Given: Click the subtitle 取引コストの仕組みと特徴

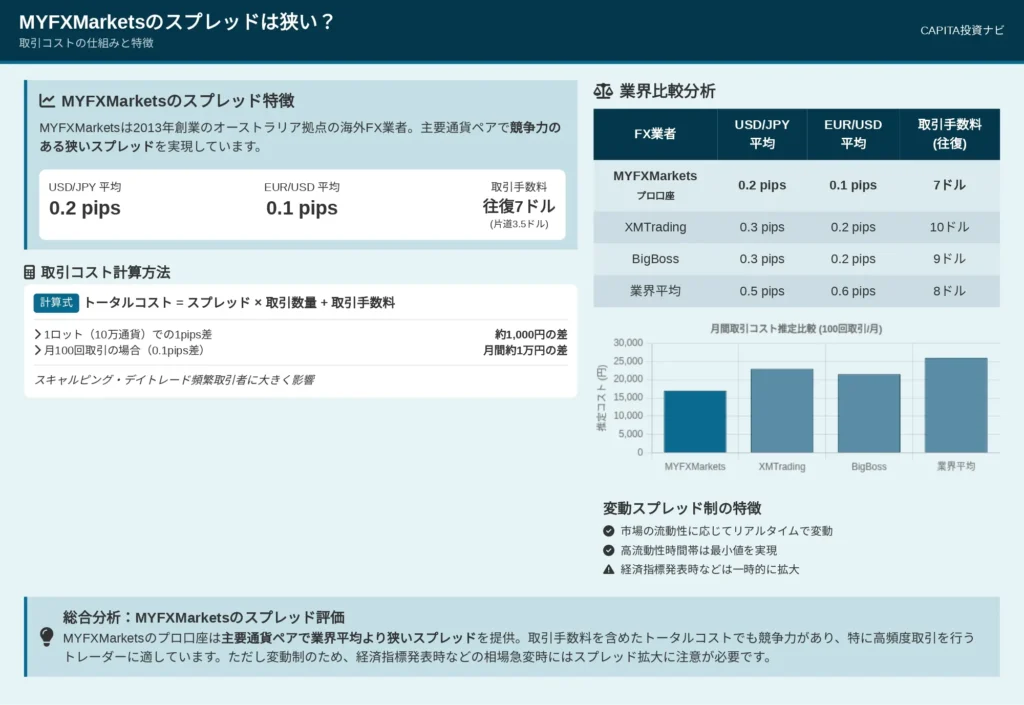Looking at the screenshot, I should tap(86, 43).
